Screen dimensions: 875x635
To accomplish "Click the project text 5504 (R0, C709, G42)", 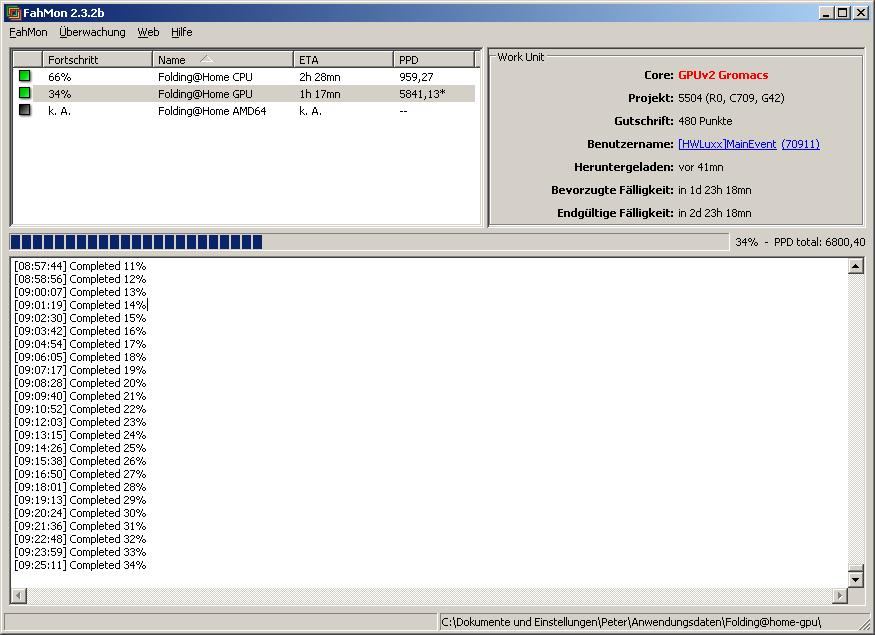I will [731, 98].
